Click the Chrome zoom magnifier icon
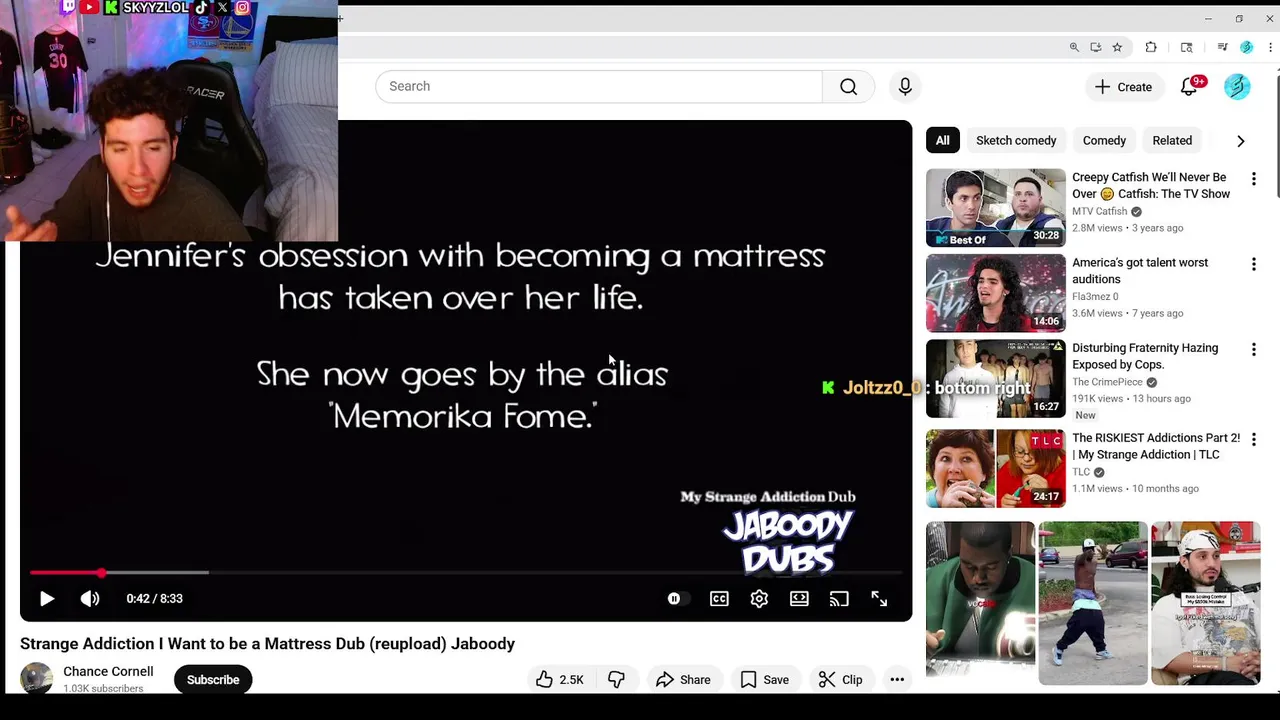 pos(1074,47)
